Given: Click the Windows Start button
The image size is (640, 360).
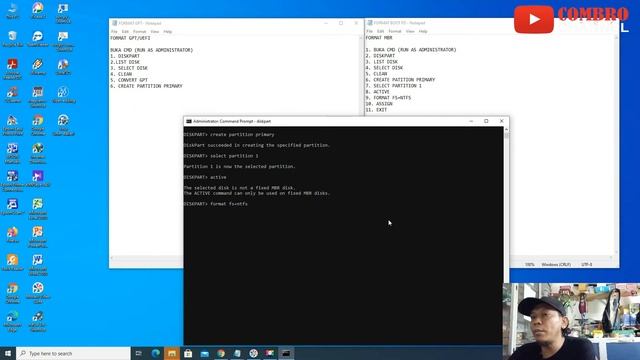Looking at the screenshot, I should click(8, 353).
